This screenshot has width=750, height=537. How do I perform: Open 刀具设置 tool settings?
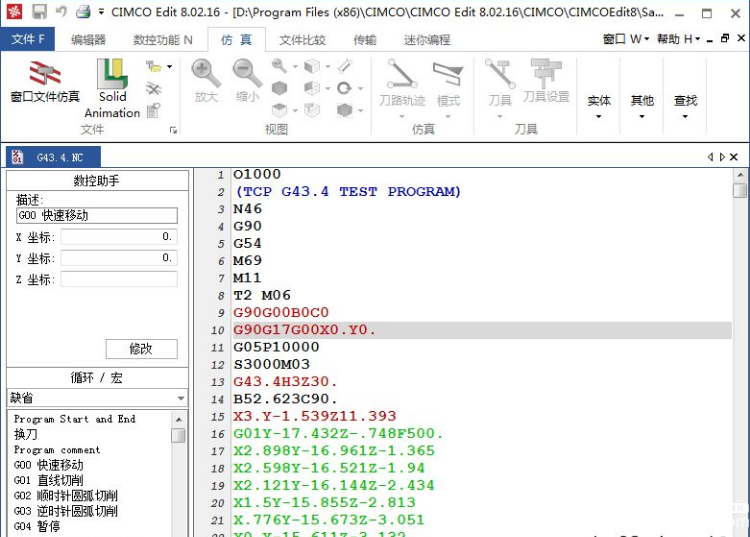(x=546, y=81)
